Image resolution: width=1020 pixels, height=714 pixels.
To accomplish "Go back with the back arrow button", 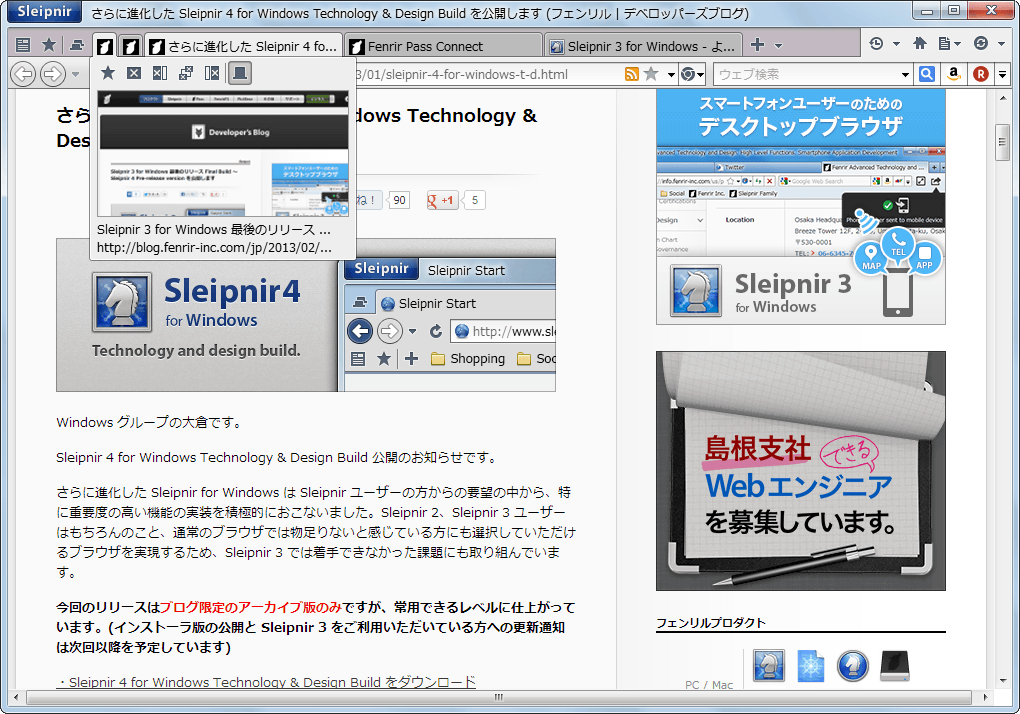I will pyautogui.click(x=23, y=74).
